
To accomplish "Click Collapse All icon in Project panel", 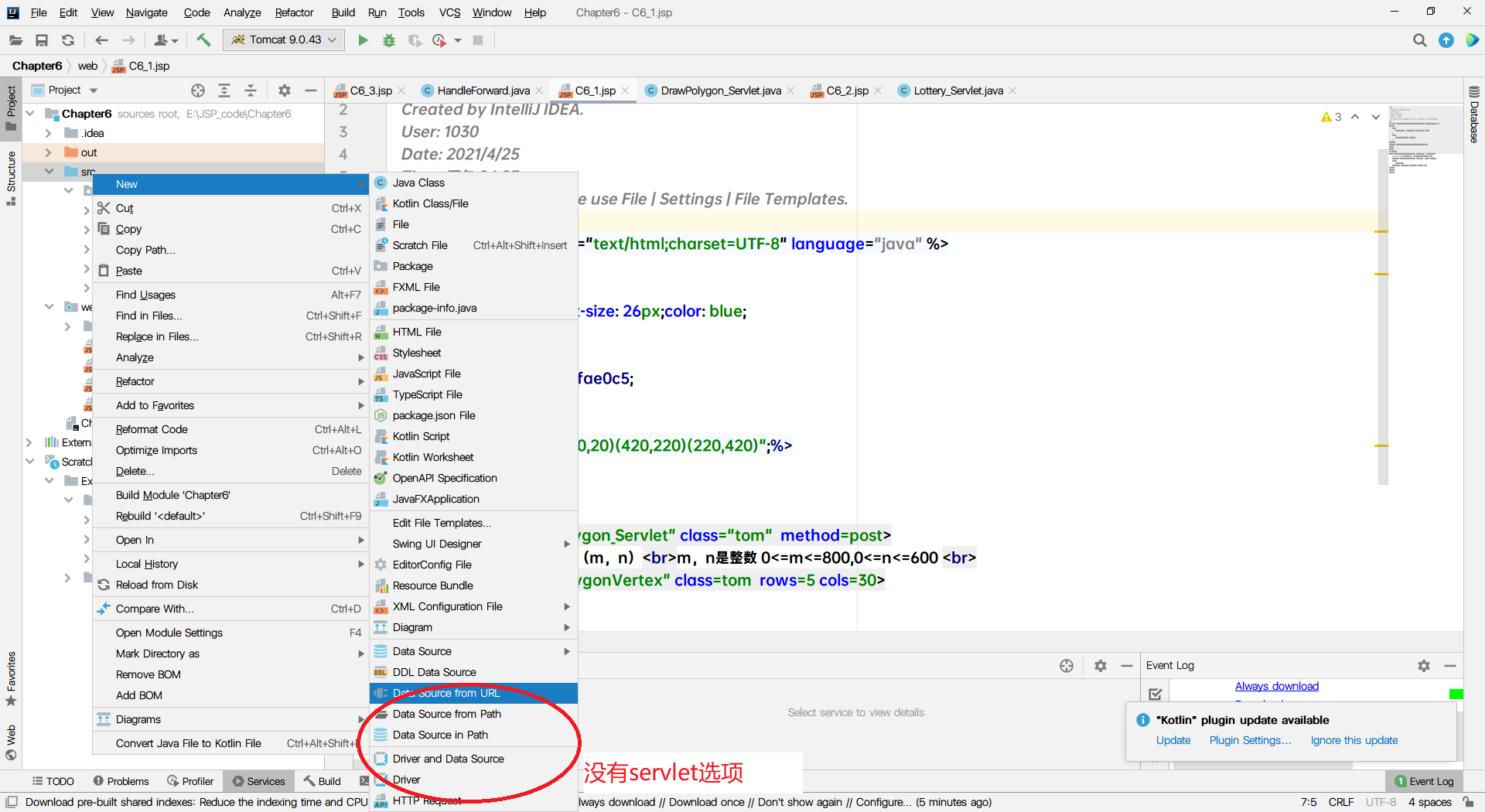I will click(x=251, y=90).
